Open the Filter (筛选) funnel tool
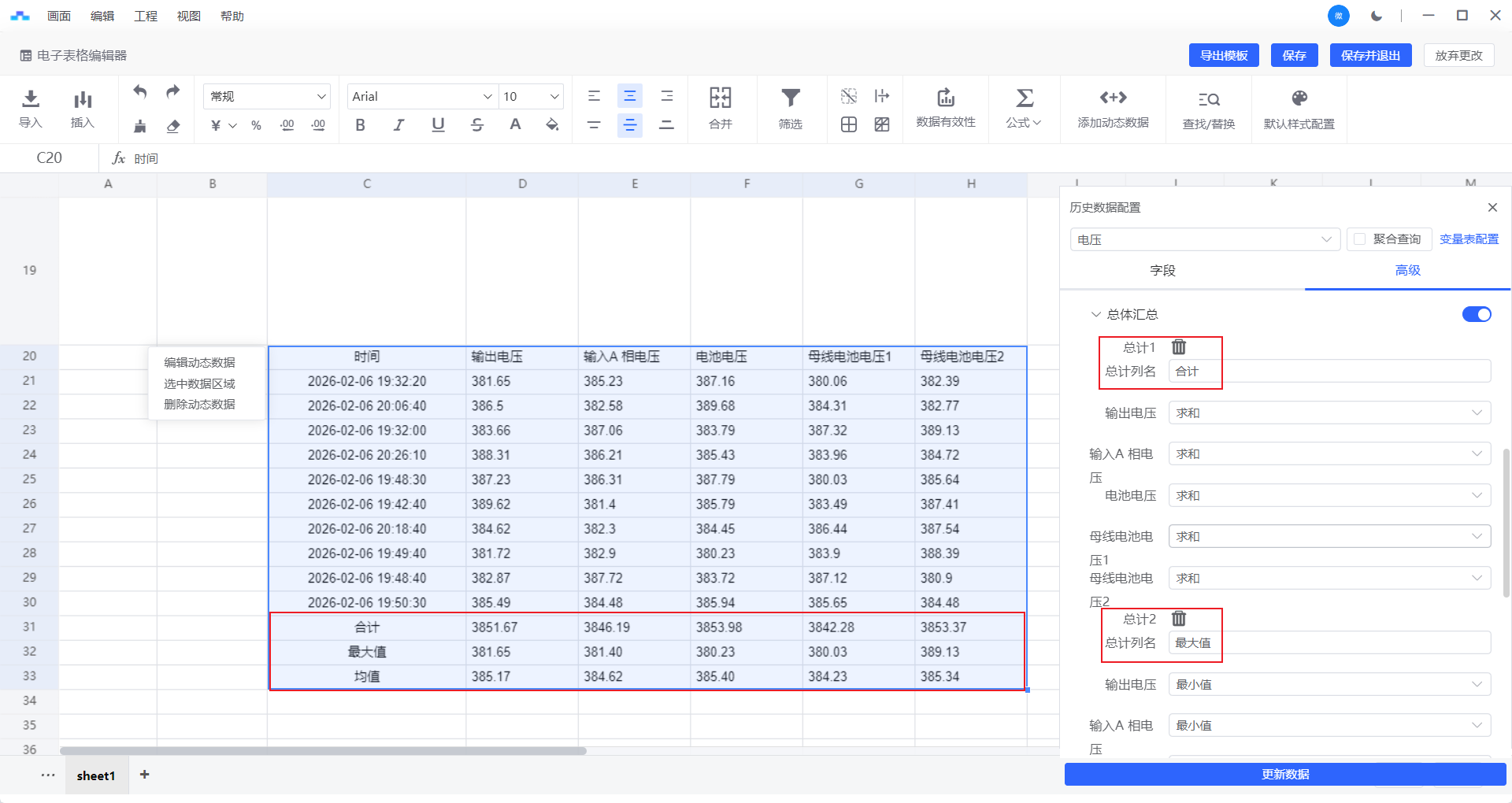 [790, 98]
